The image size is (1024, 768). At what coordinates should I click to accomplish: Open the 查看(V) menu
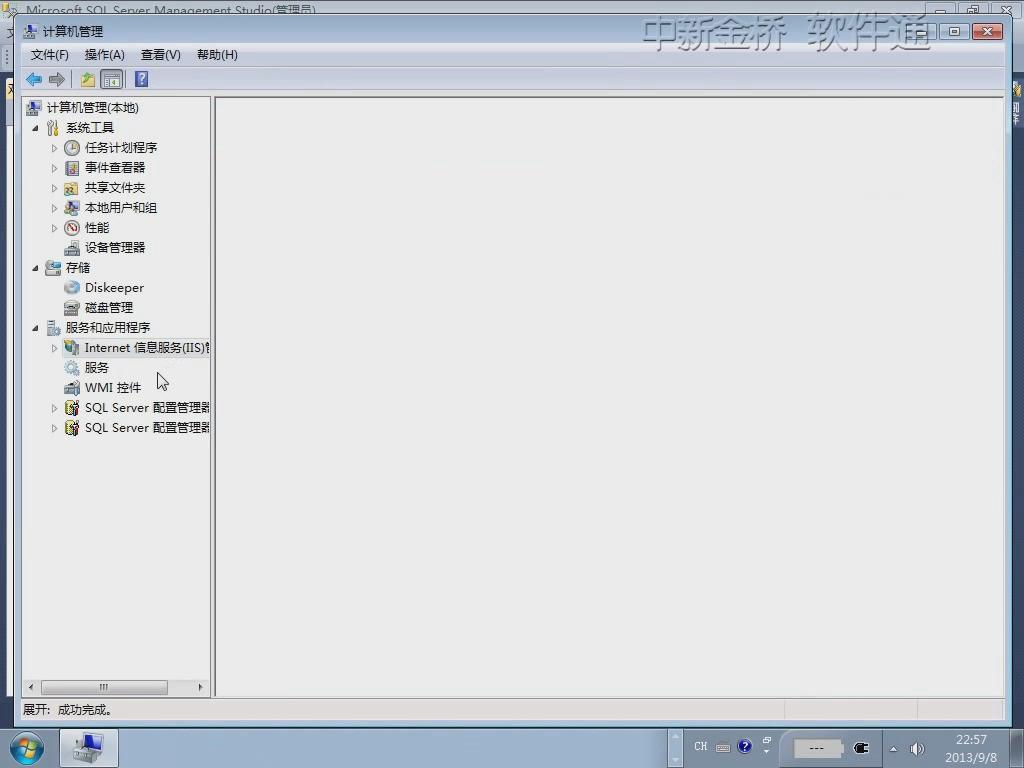[x=161, y=55]
